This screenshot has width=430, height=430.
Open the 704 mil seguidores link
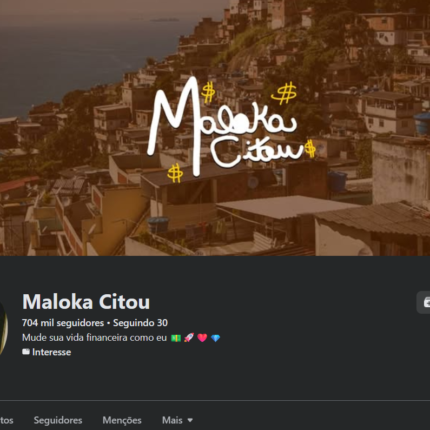pyautogui.click(x=63, y=323)
